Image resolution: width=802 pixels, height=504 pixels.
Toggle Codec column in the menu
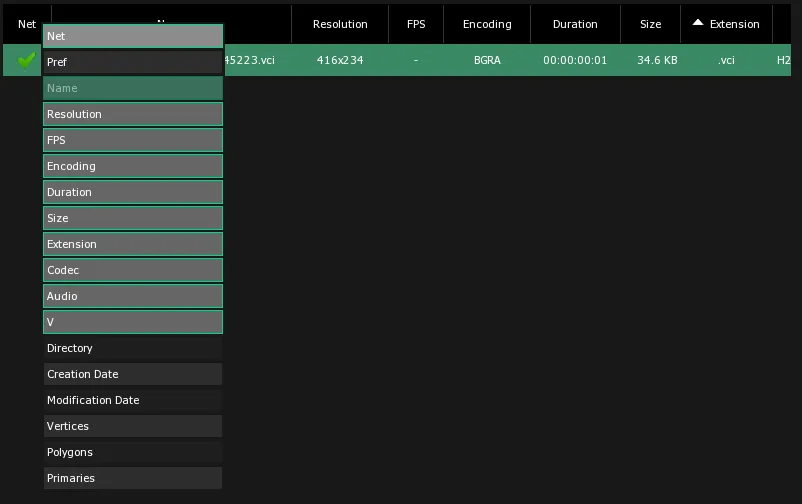tap(133, 270)
